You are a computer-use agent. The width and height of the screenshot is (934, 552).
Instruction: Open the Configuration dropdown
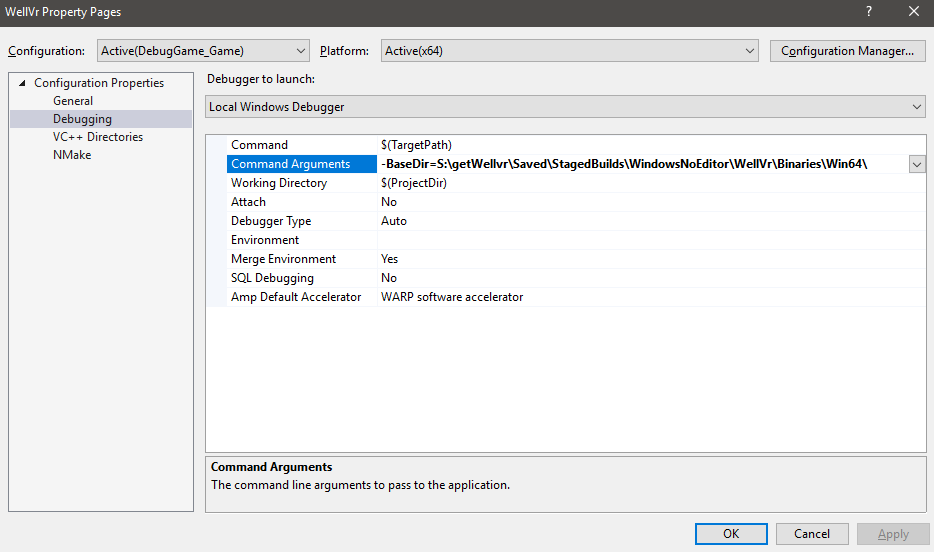point(204,51)
